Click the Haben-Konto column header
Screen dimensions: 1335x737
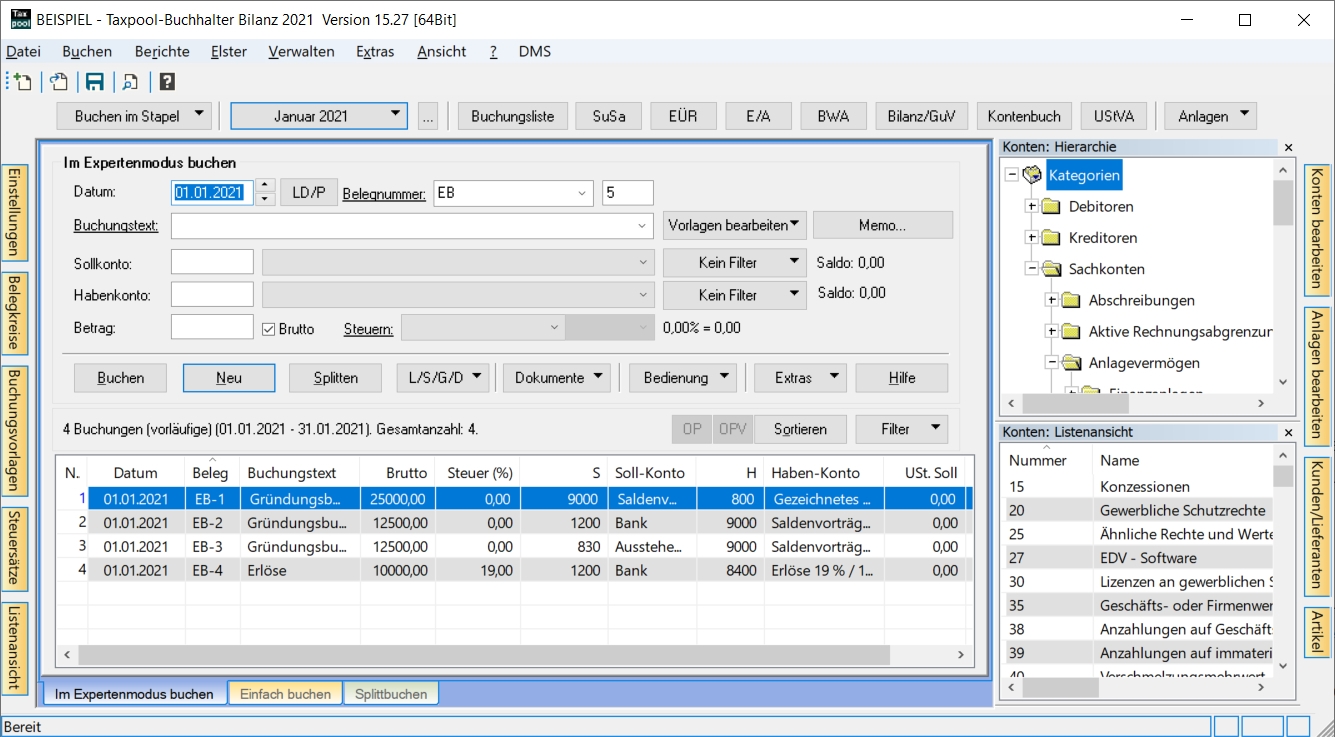coord(824,473)
